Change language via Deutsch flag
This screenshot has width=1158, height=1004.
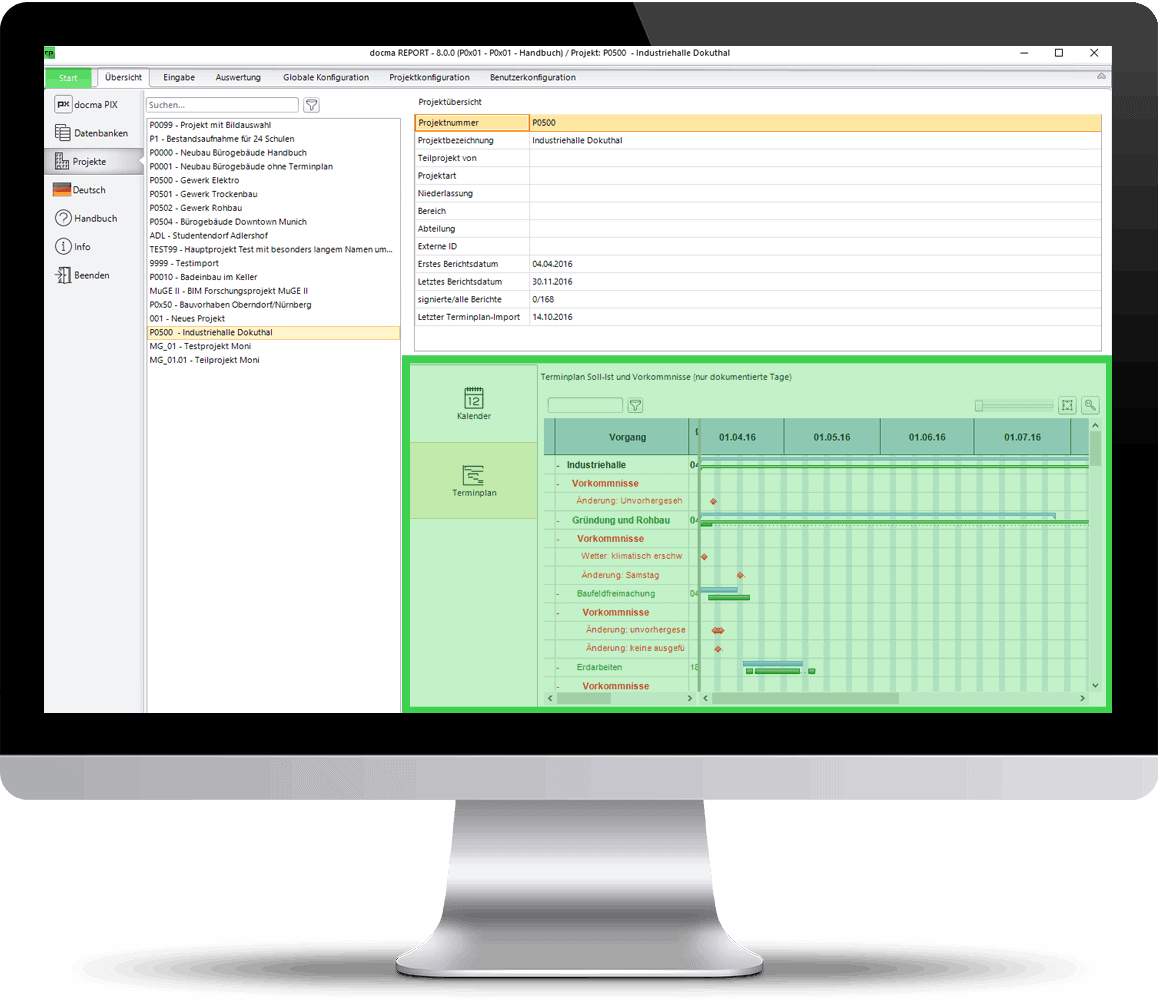80,190
